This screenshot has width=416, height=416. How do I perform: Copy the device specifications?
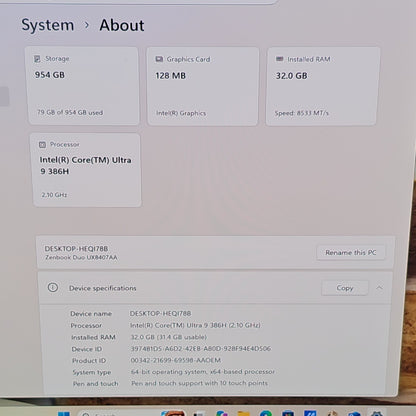(x=345, y=288)
